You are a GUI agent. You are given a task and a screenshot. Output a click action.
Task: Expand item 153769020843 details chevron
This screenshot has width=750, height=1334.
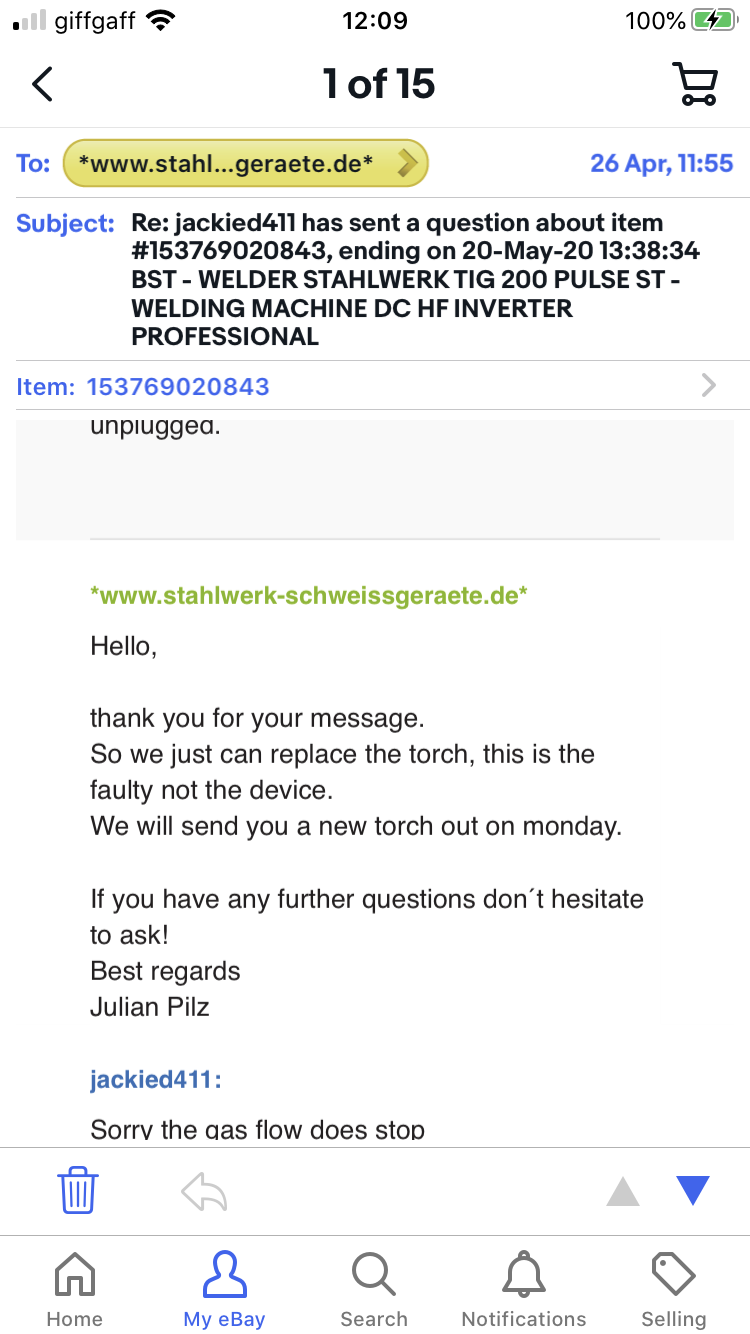(x=709, y=386)
